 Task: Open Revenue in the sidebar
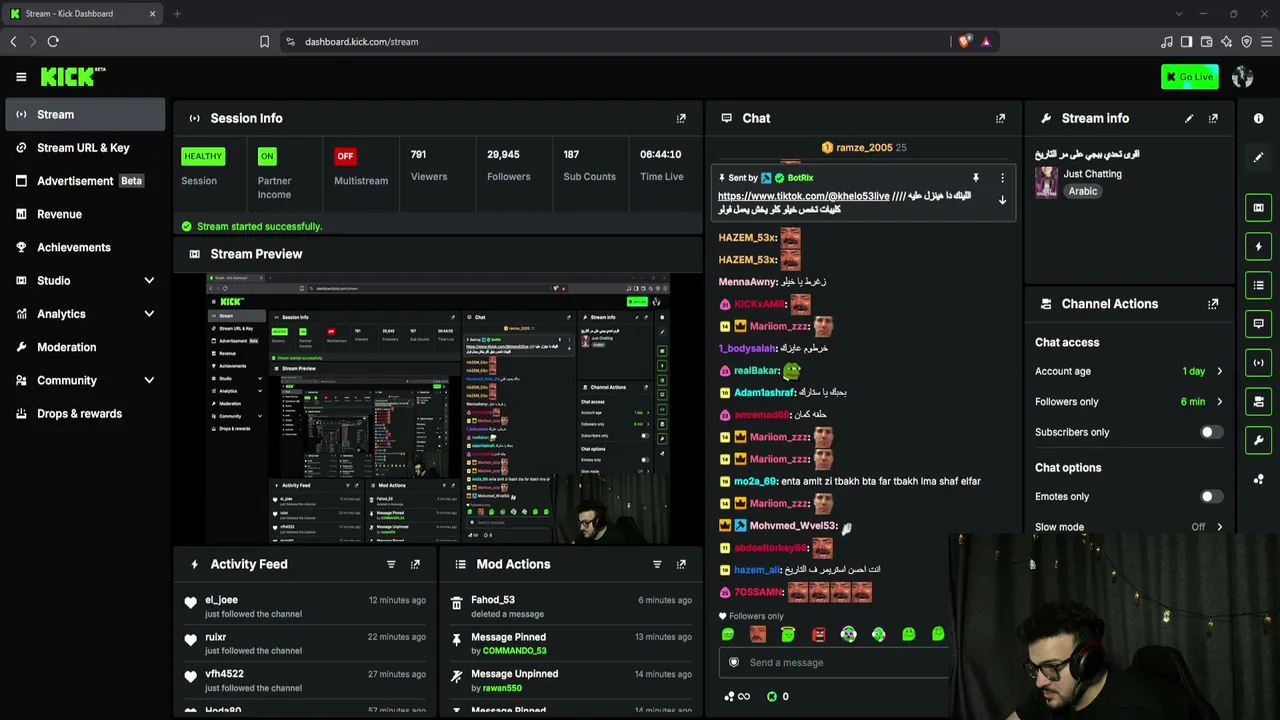coord(85,214)
